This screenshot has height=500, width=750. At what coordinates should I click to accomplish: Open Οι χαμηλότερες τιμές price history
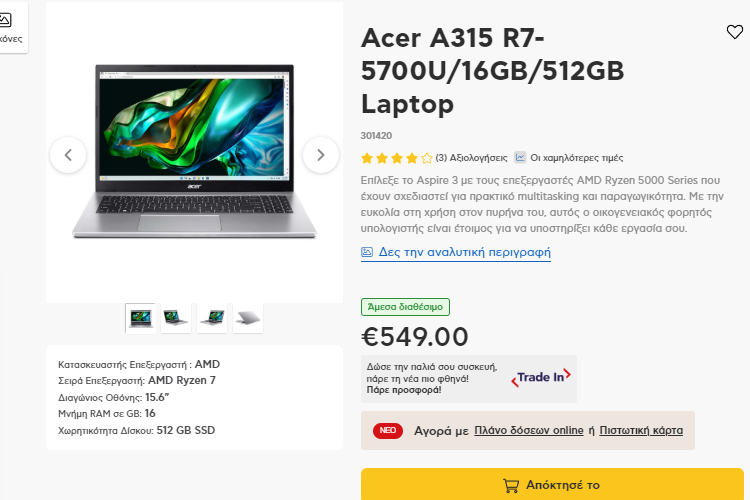coord(577,158)
